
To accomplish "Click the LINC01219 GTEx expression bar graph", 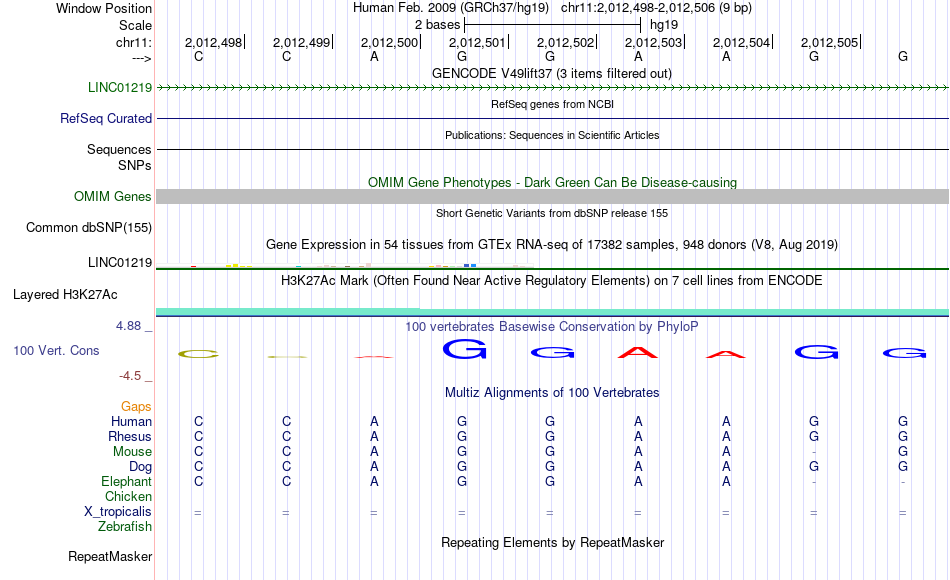I will pyautogui.click(x=345, y=265).
